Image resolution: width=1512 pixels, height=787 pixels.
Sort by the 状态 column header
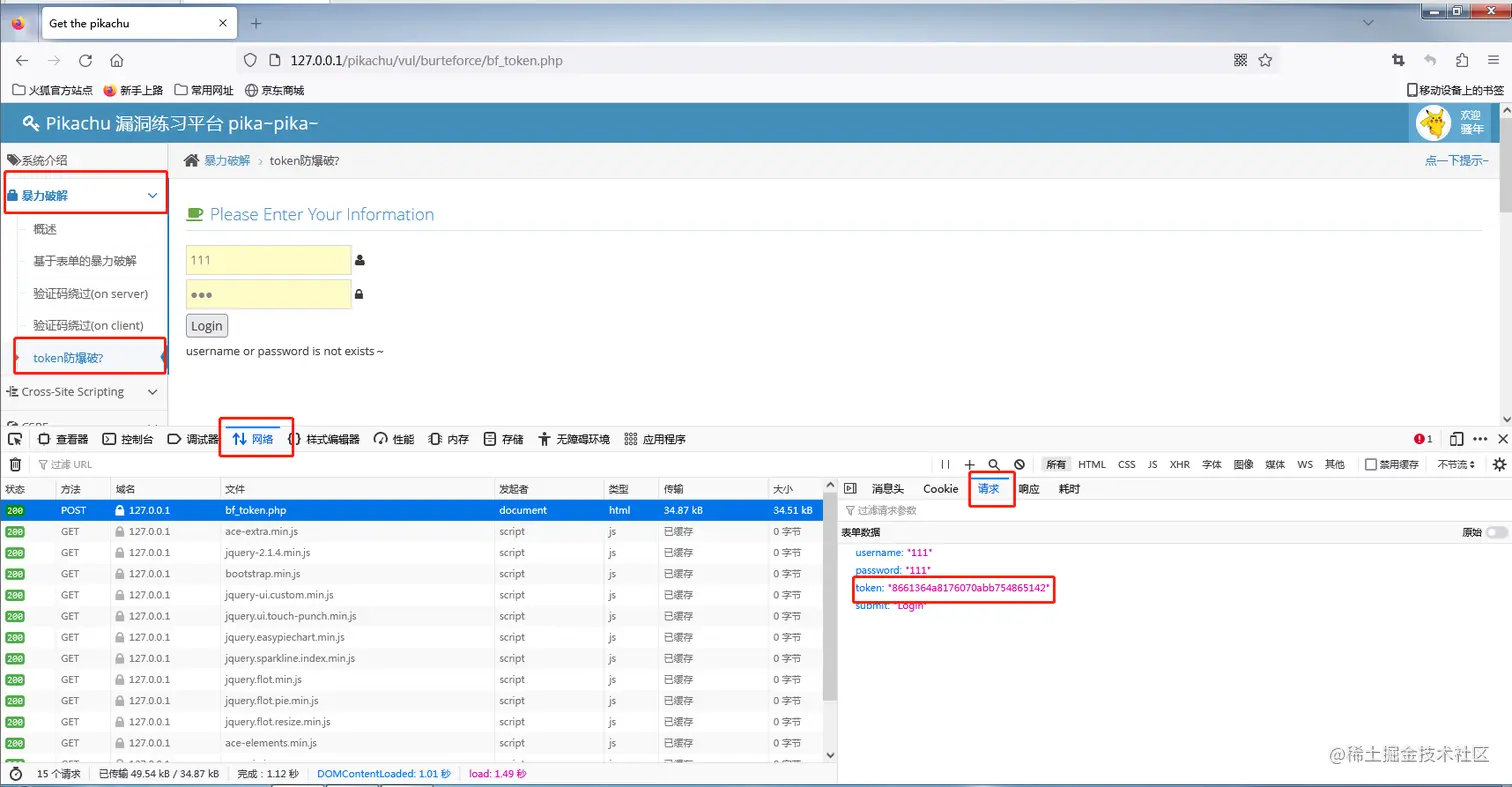click(28, 489)
